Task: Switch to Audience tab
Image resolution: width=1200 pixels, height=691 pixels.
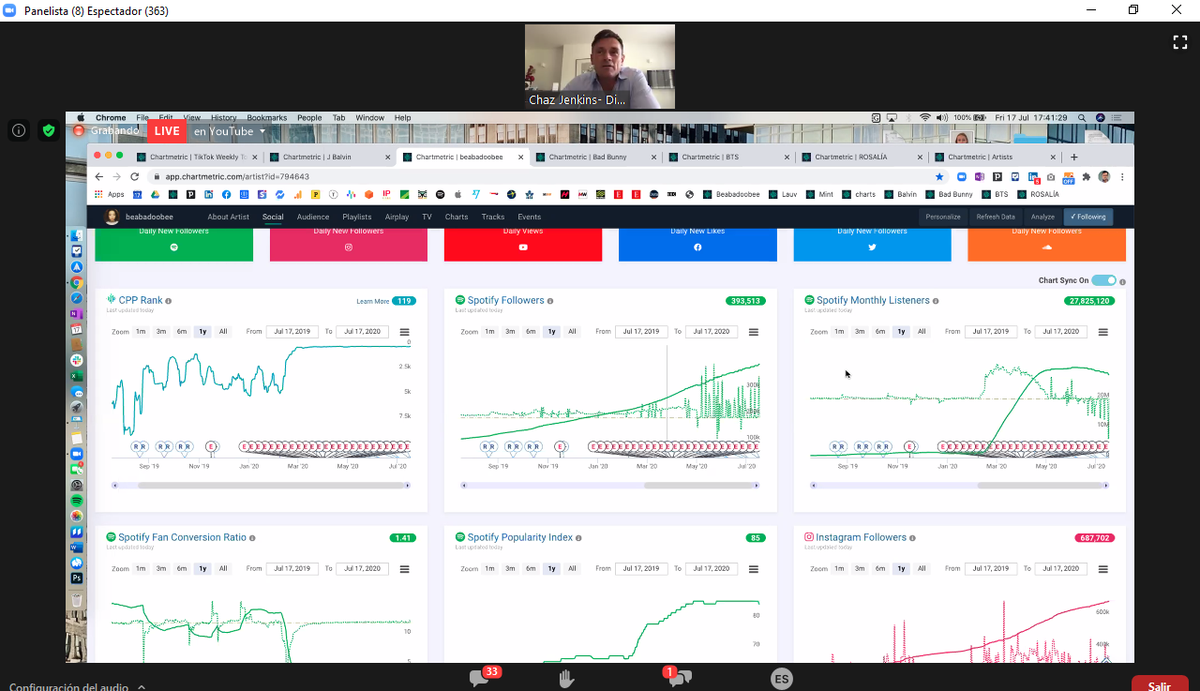Action: click(x=313, y=217)
